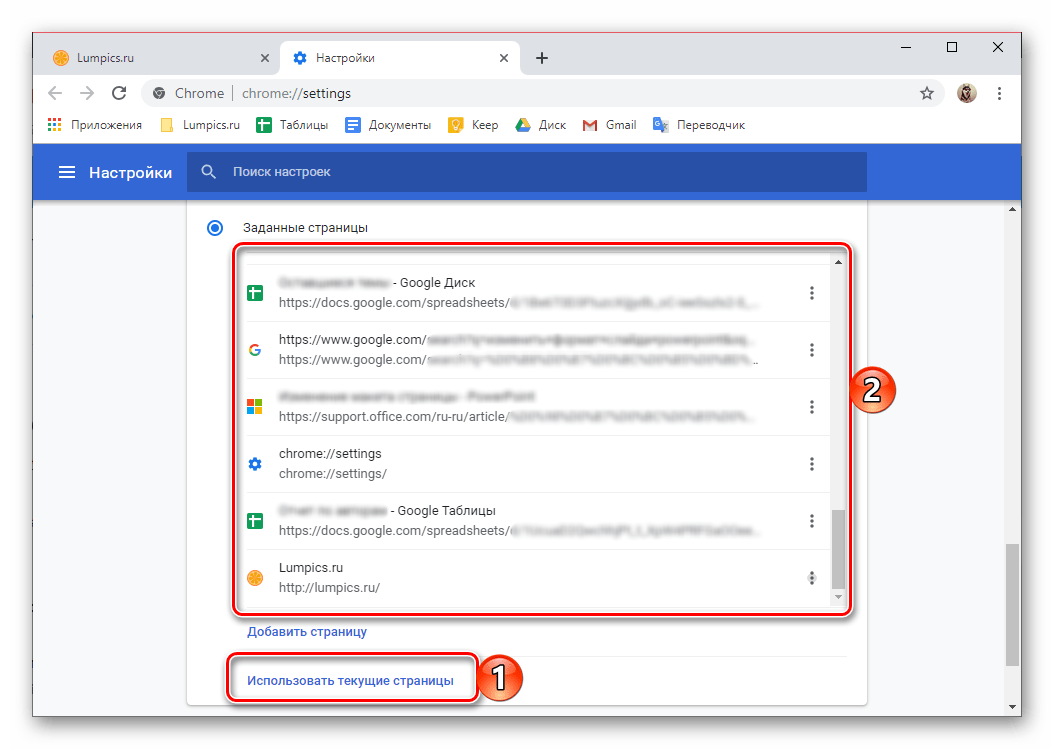Open more actions for Google Диск entry

[x=812, y=293]
